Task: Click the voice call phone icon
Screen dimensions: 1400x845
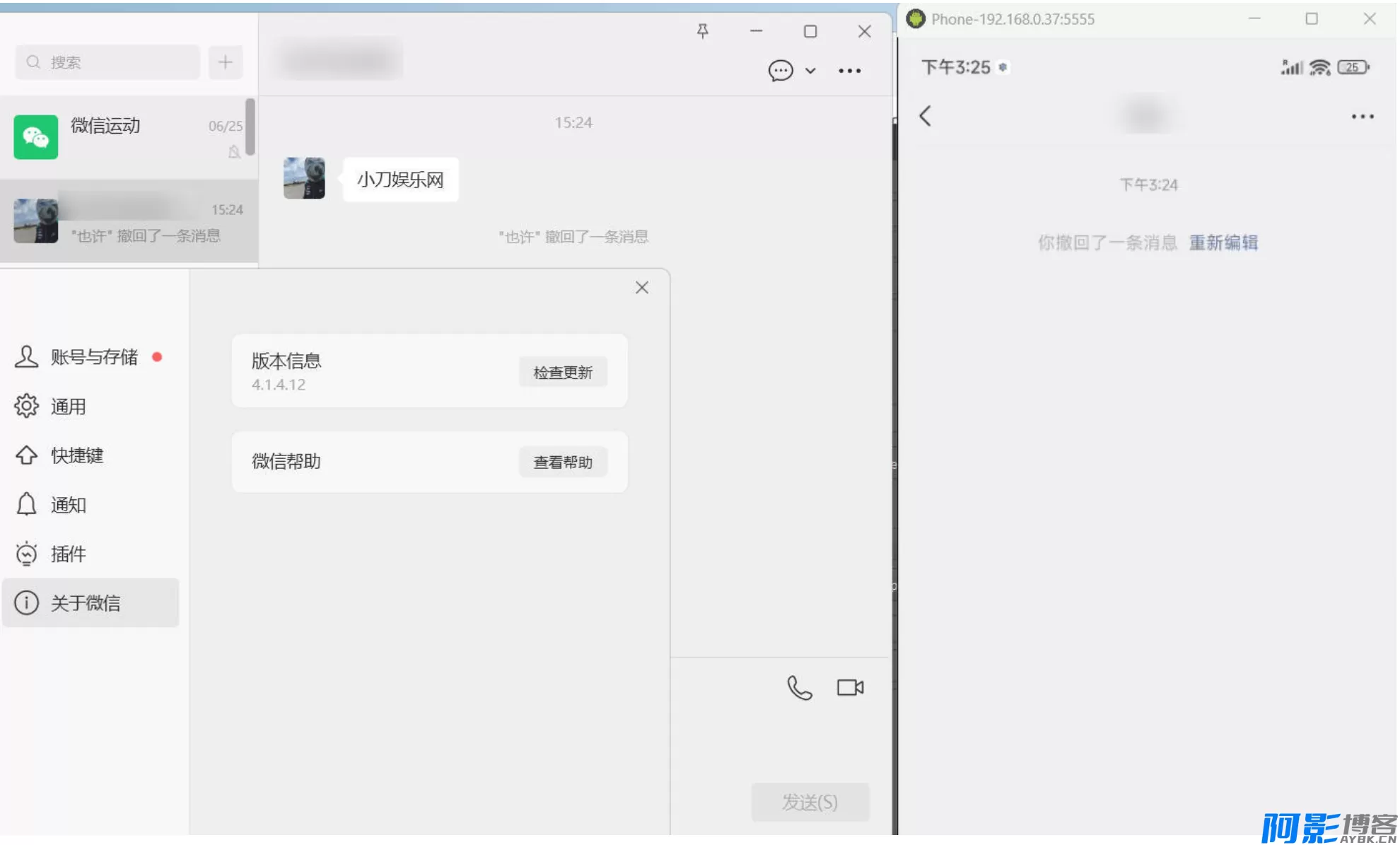Action: coord(799,687)
